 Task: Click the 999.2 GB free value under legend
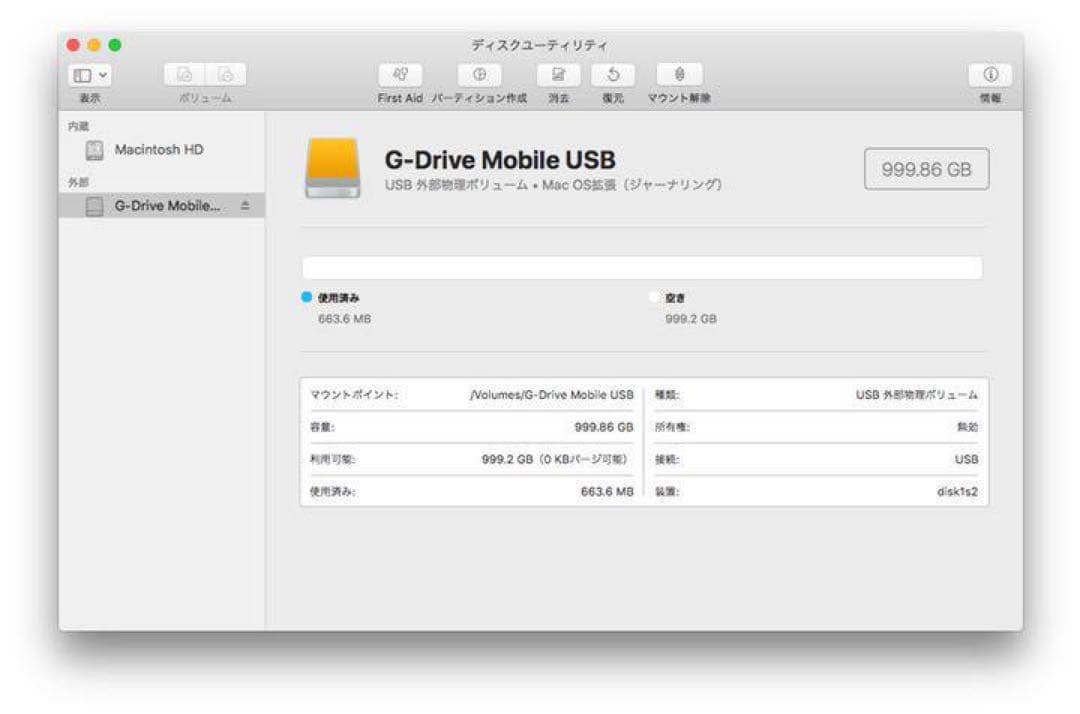tap(691, 319)
